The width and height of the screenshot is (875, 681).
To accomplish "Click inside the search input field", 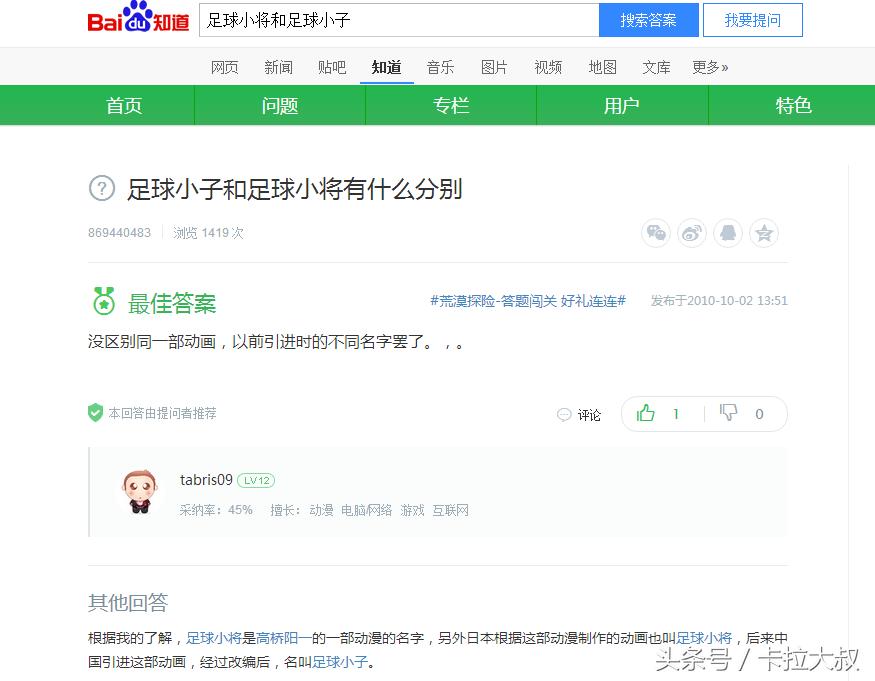I will click(x=400, y=20).
